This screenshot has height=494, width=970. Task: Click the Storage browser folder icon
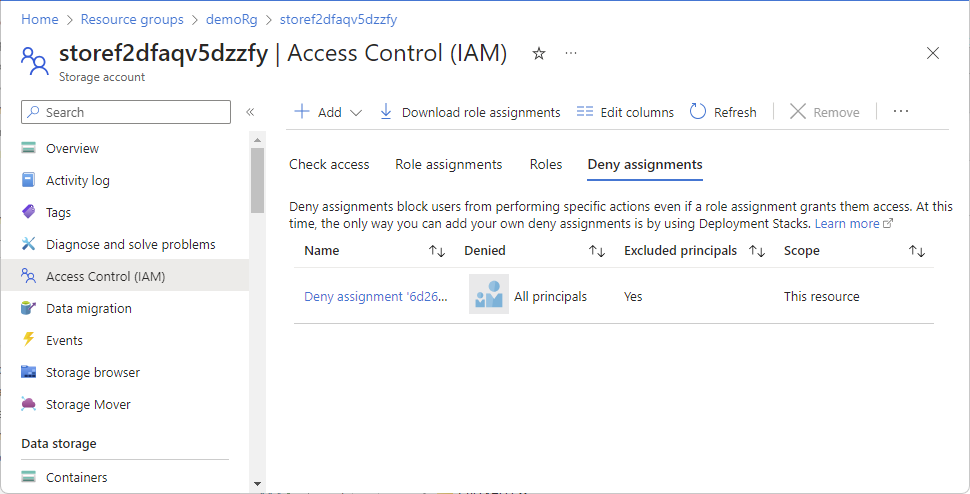[28, 372]
